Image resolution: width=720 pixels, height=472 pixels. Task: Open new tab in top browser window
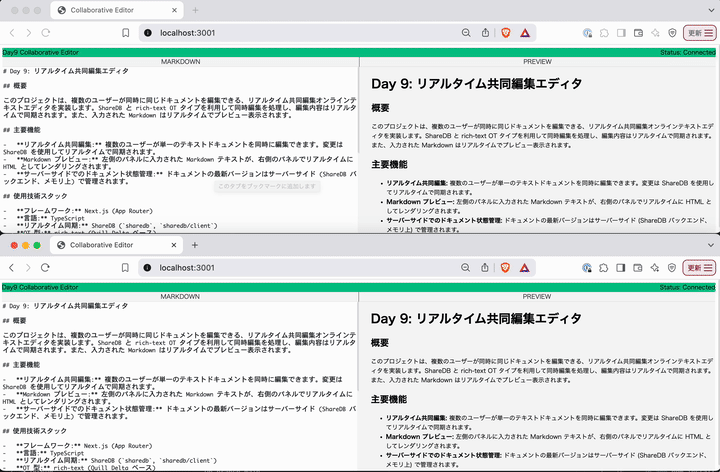[x=195, y=10]
